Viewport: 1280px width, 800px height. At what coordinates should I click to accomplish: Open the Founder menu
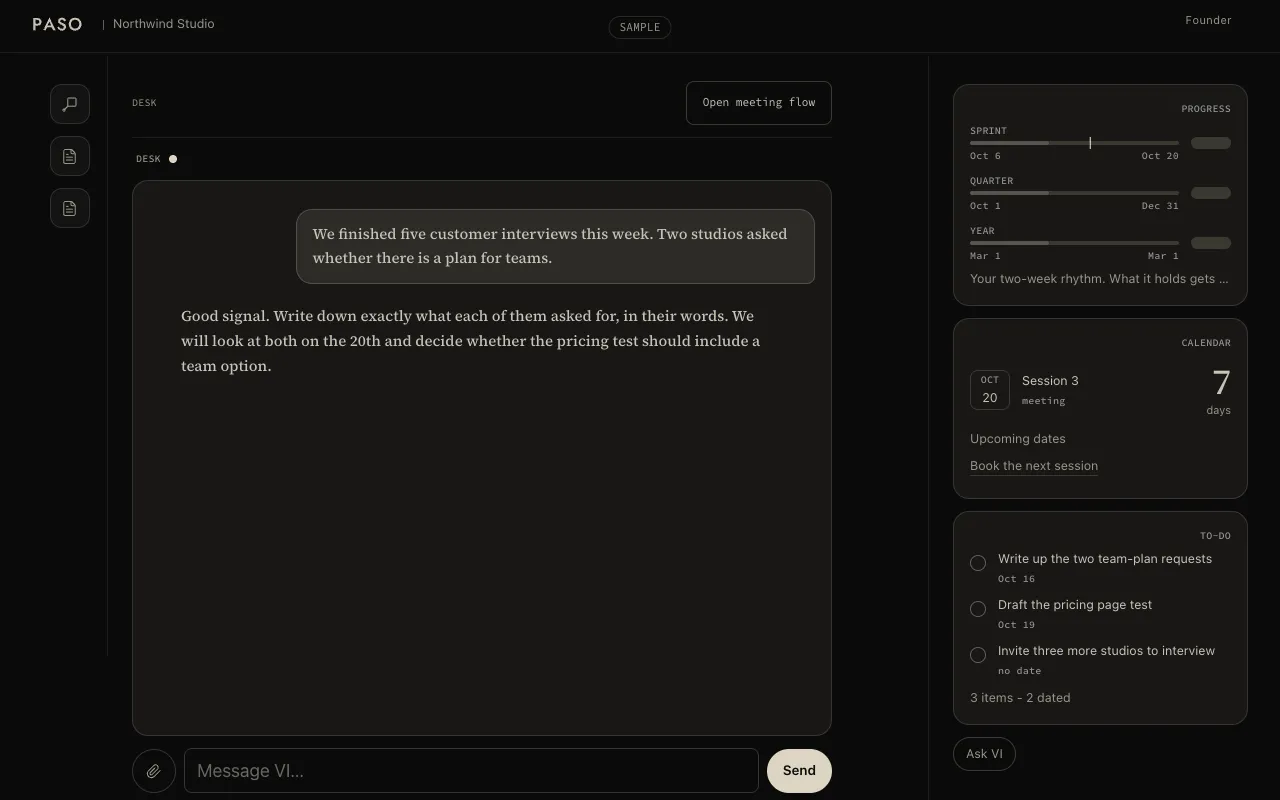coord(1208,20)
